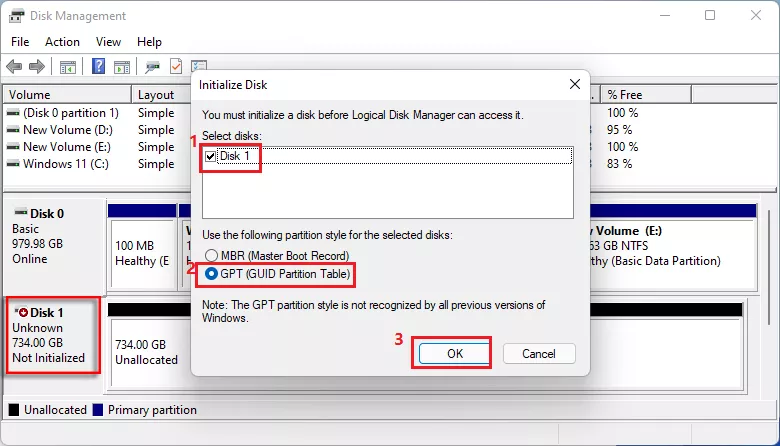This screenshot has width=780, height=446.
Task: Click the "Disk 1" entry in Select disks list
Action: click(x=234, y=156)
